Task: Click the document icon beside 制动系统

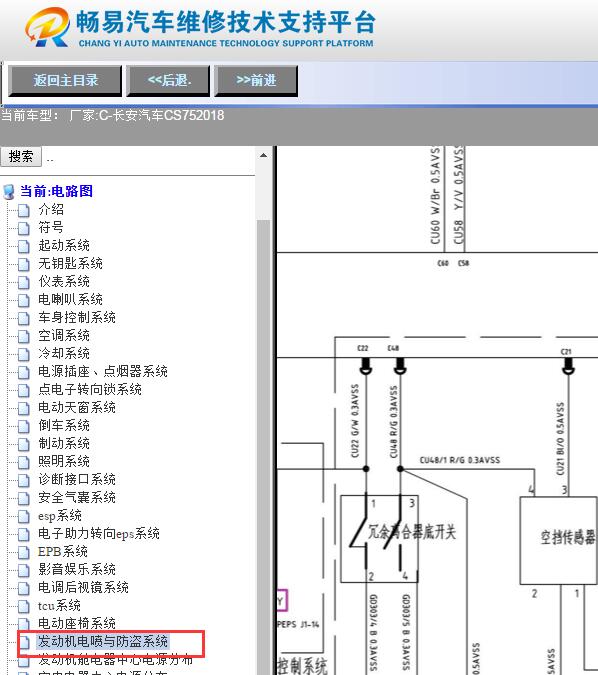Action: [x=24, y=445]
